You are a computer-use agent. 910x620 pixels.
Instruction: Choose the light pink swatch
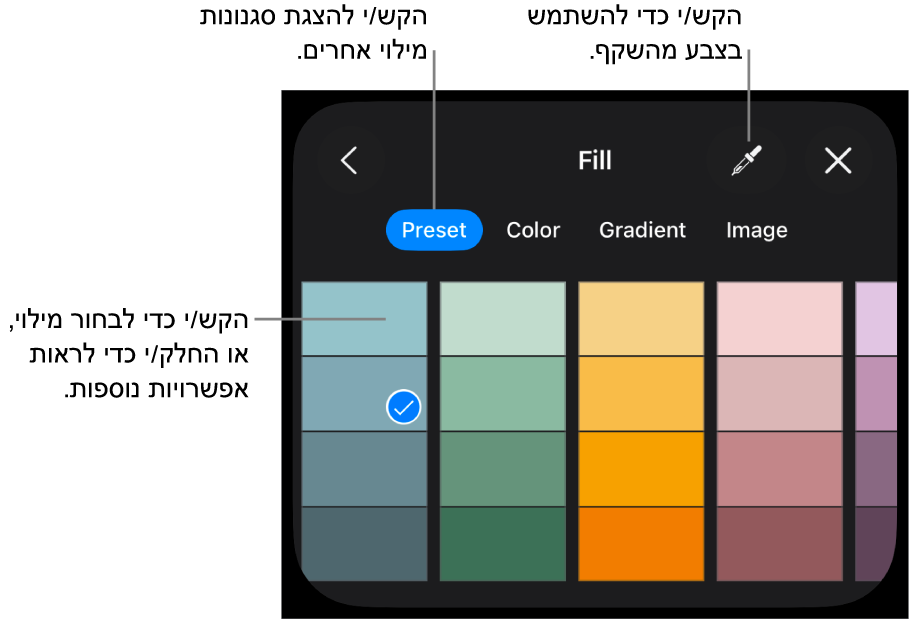pos(779,318)
